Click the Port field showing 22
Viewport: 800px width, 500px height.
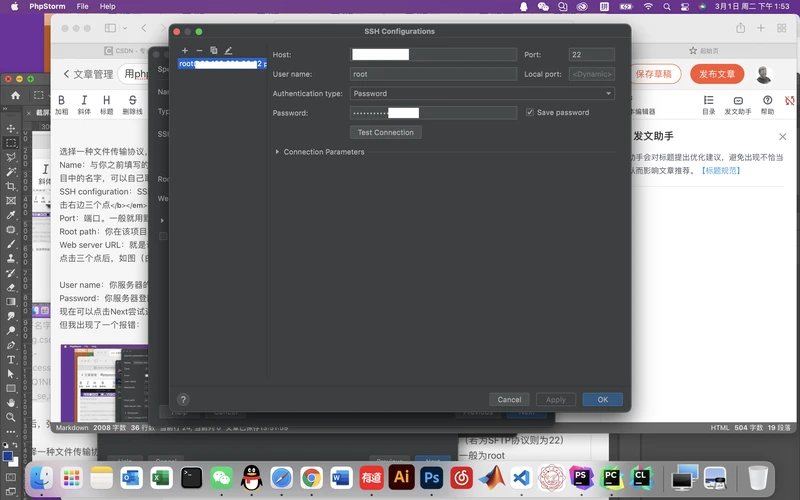coord(592,55)
